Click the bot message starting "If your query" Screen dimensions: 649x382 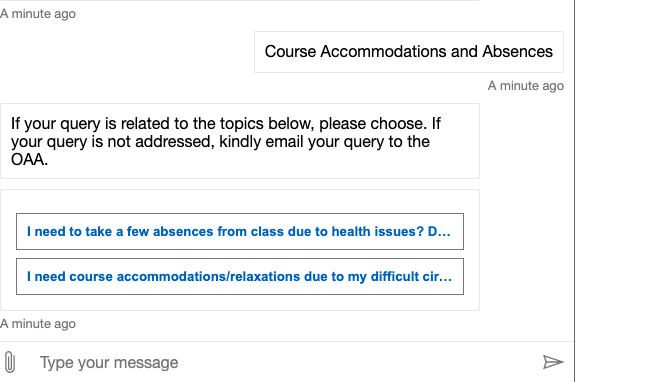(x=240, y=141)
